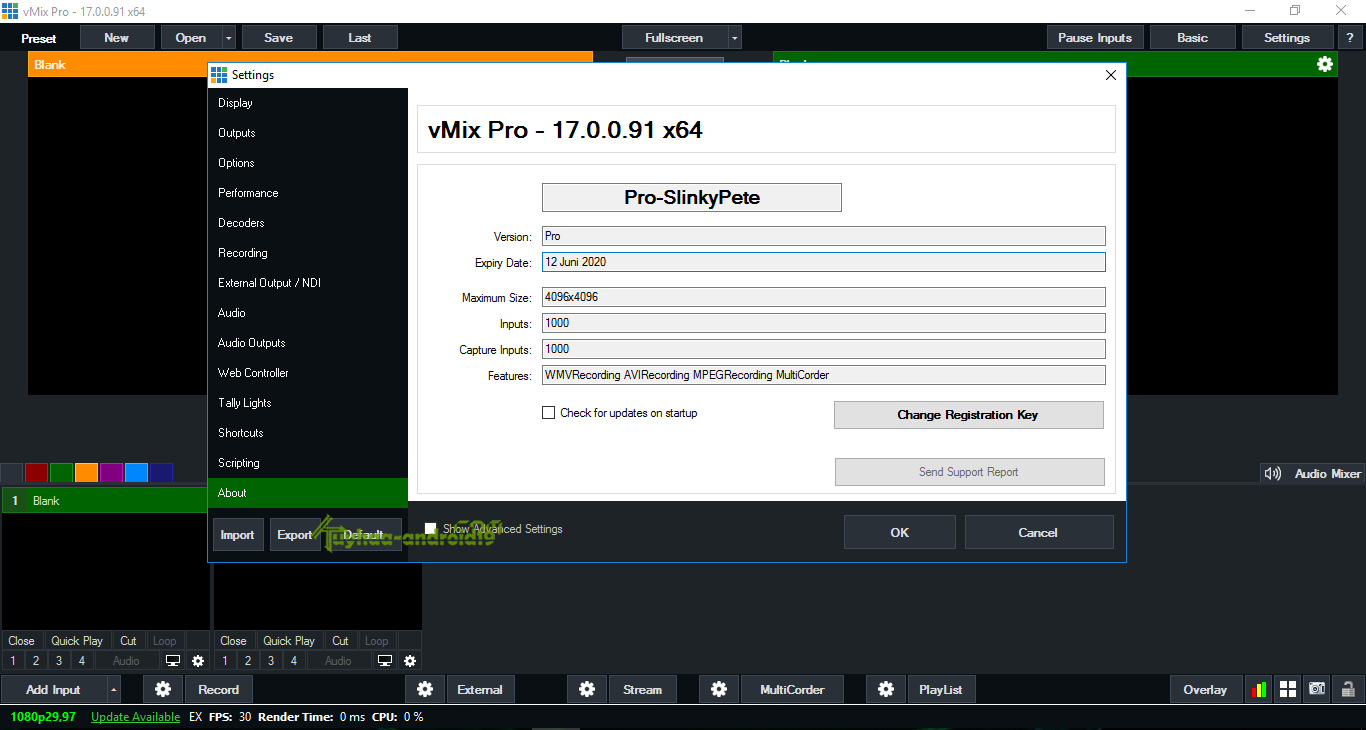
Task: Close the Settings dialog with X
Action: [x=1111, y=75]
